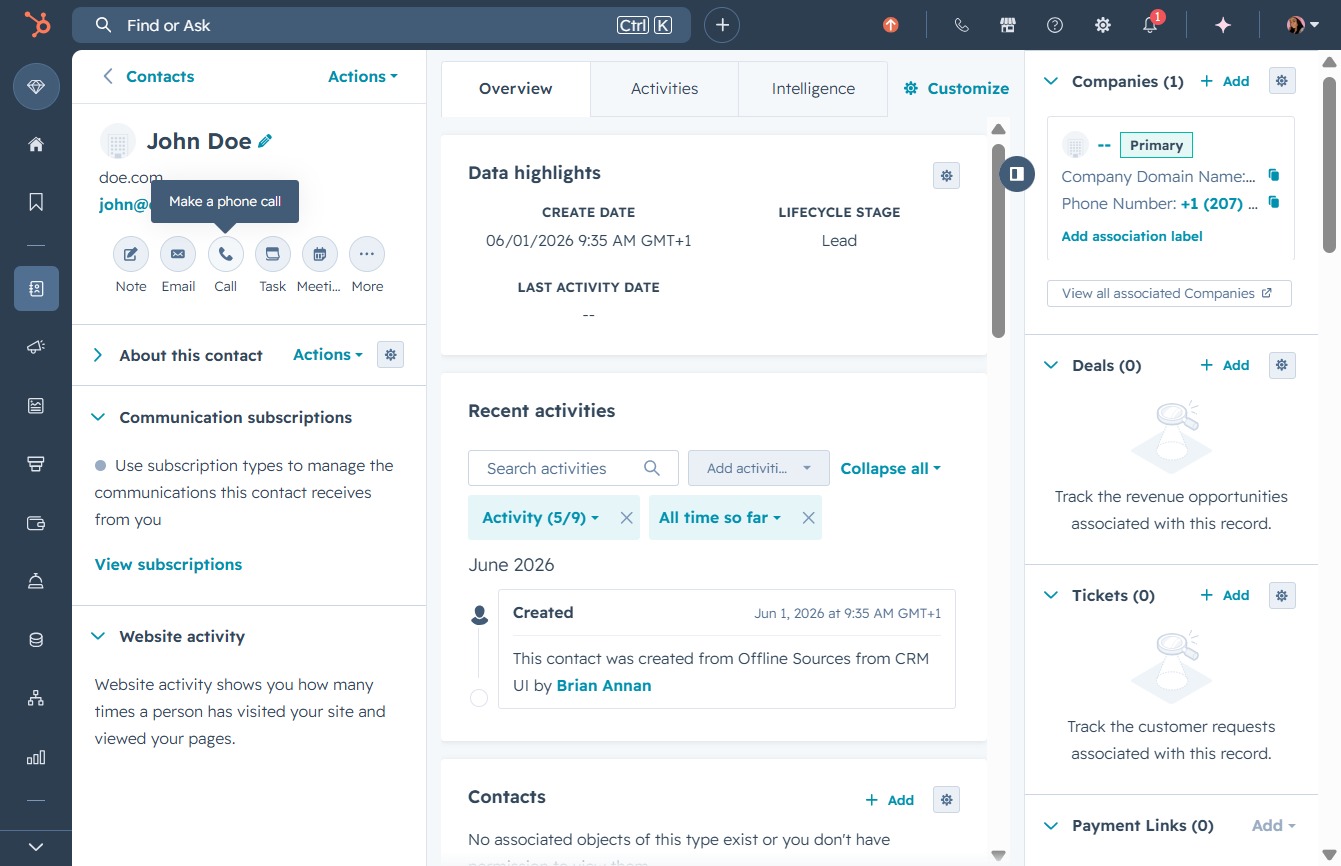Open the workflow hierarchy icon in left navigation
The height and width of the screenshot is (866, 1341).
pos(36,698)
